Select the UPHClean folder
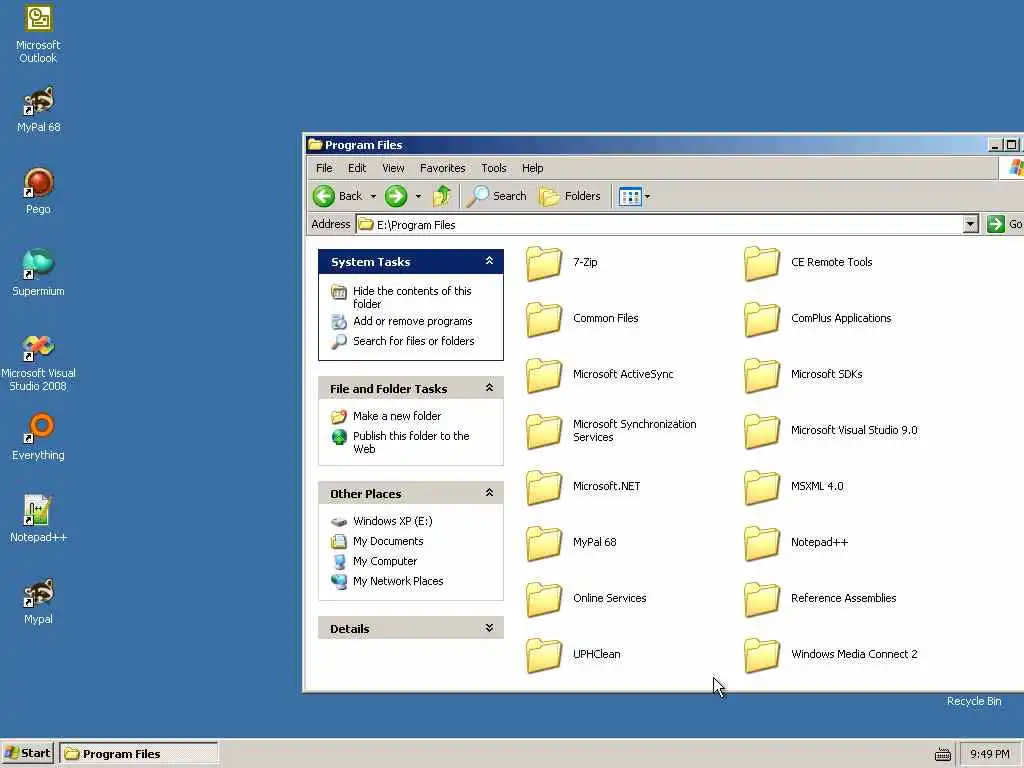Screen dimensions: 1024x768 point(573,655)
